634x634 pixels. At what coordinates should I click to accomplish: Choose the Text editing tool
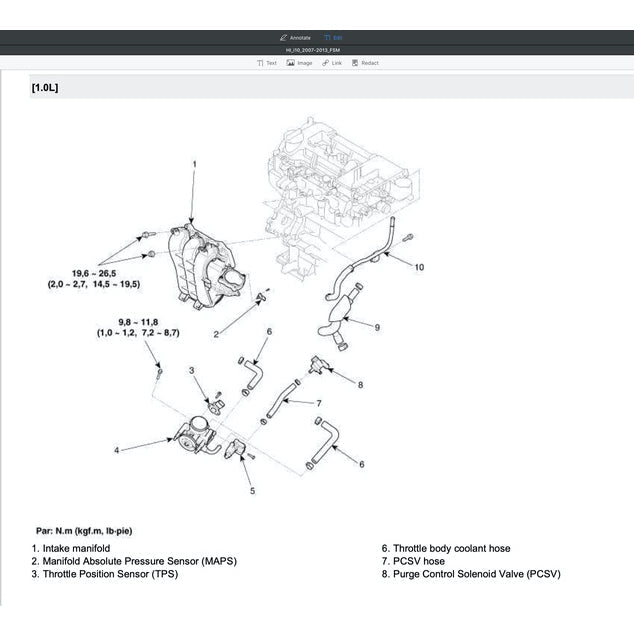(267, 63)
